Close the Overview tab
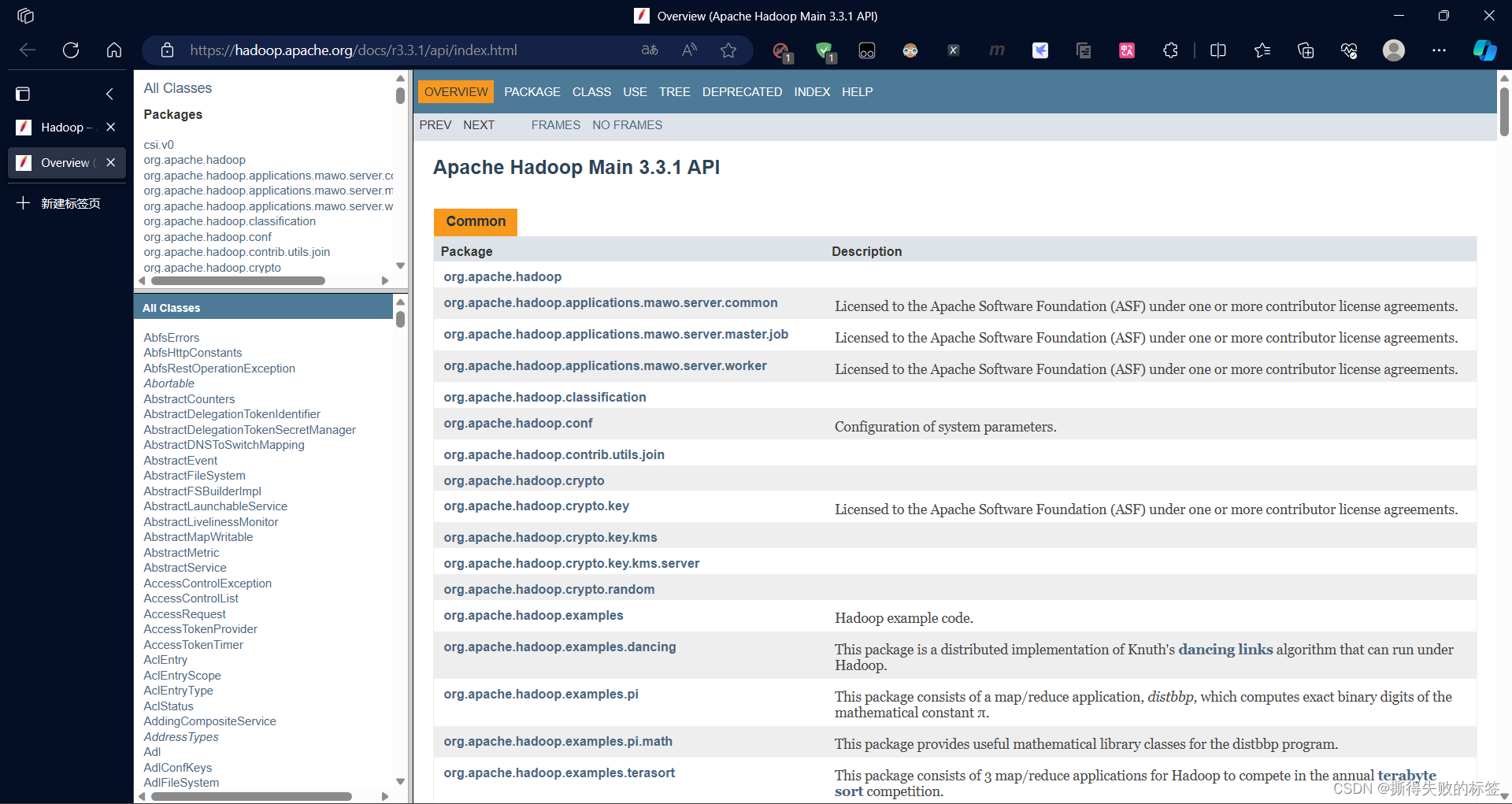Screen dimensions: 1512x804 pos(111,162)
